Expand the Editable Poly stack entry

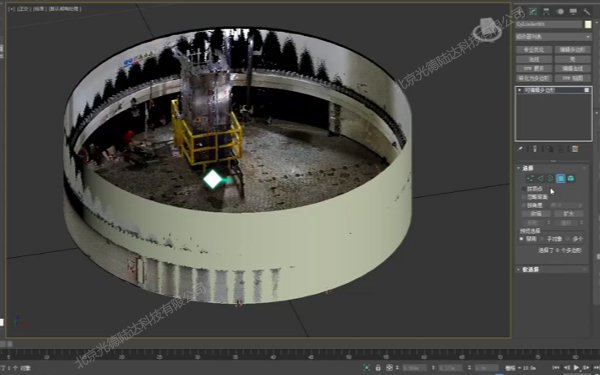pos(520,90)
